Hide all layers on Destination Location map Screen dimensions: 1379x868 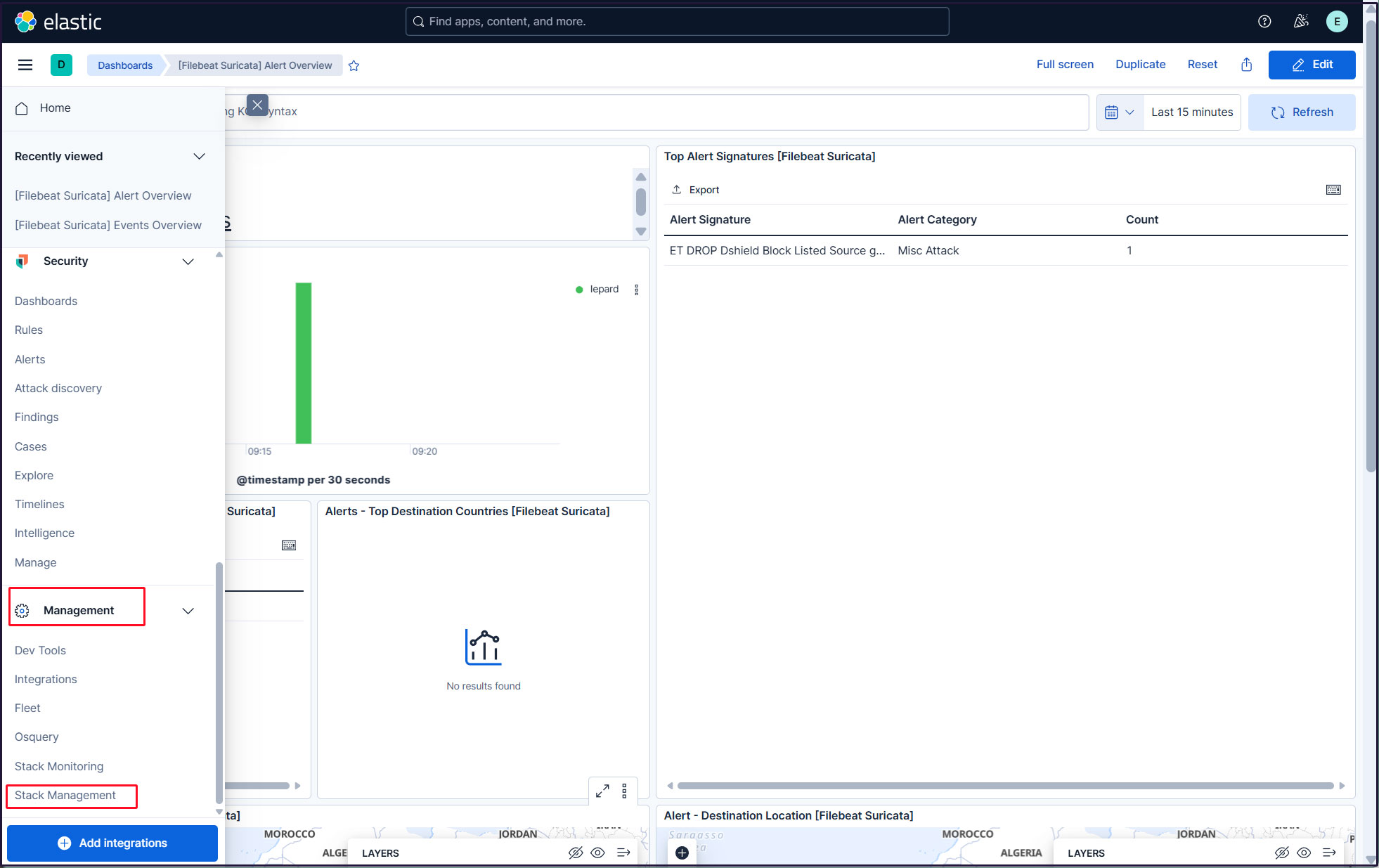click(x=1282, y=853)
